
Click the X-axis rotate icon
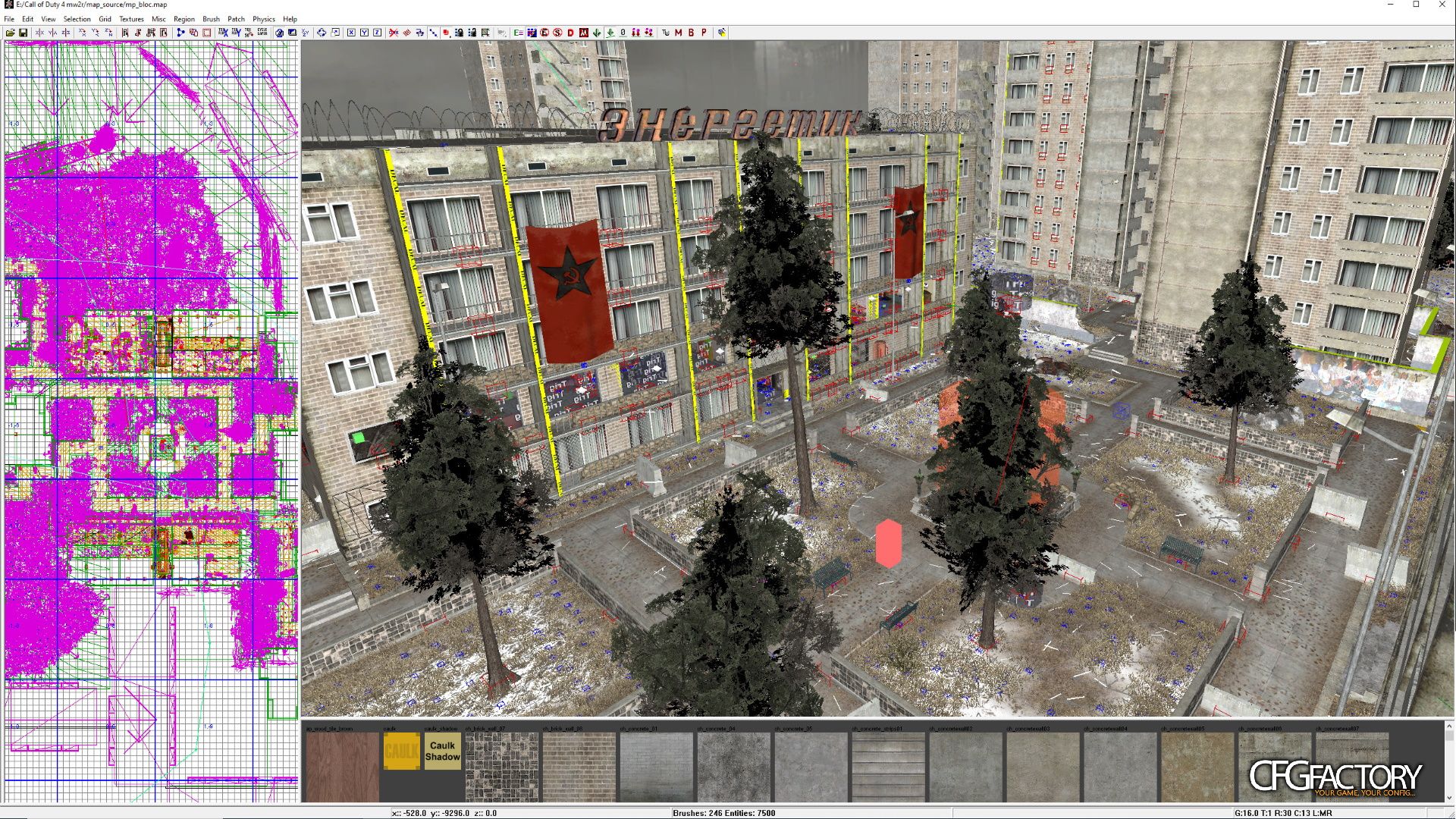click(83, 33)
